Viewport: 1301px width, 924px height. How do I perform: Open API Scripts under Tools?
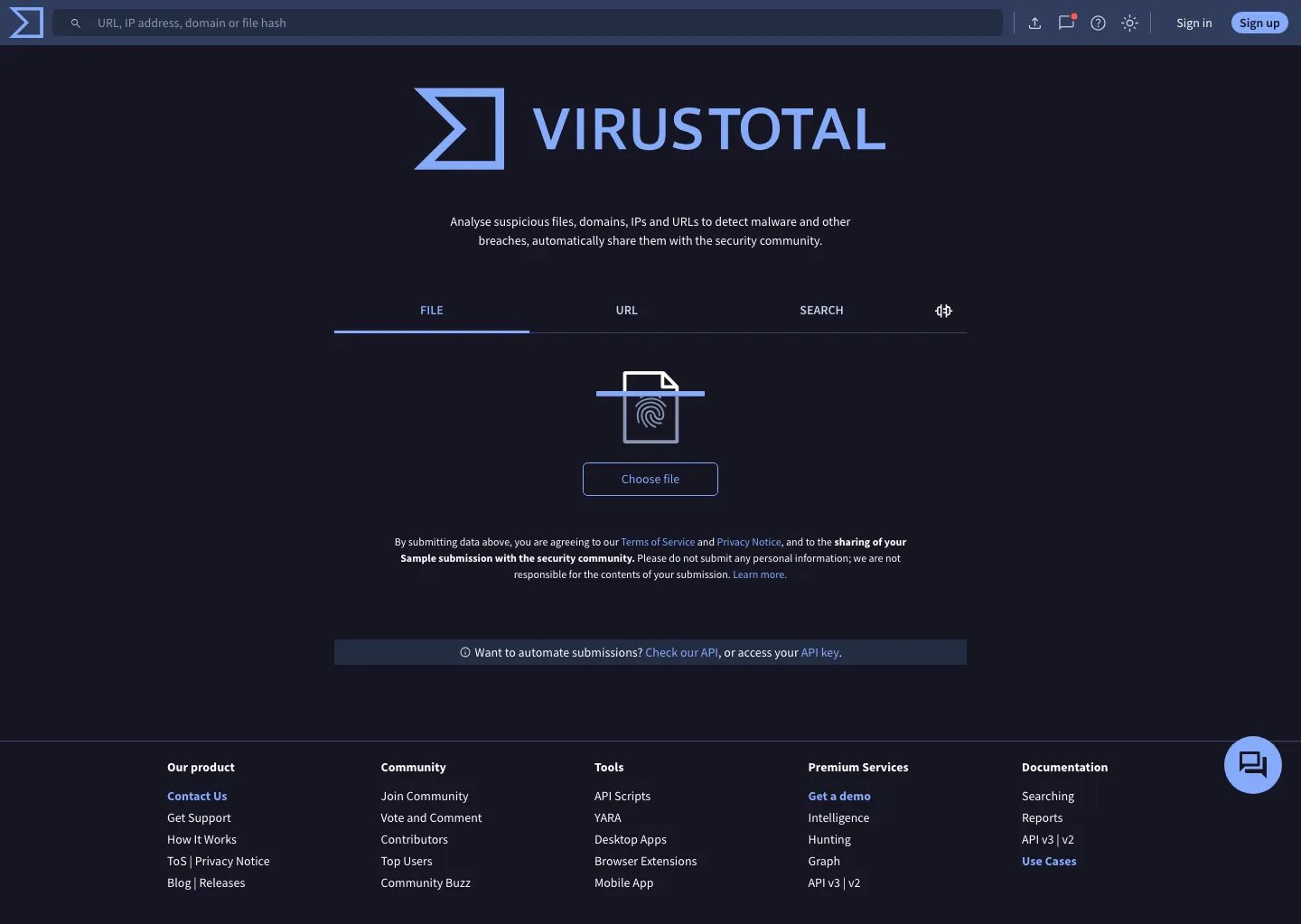click(x=622, y=797)
